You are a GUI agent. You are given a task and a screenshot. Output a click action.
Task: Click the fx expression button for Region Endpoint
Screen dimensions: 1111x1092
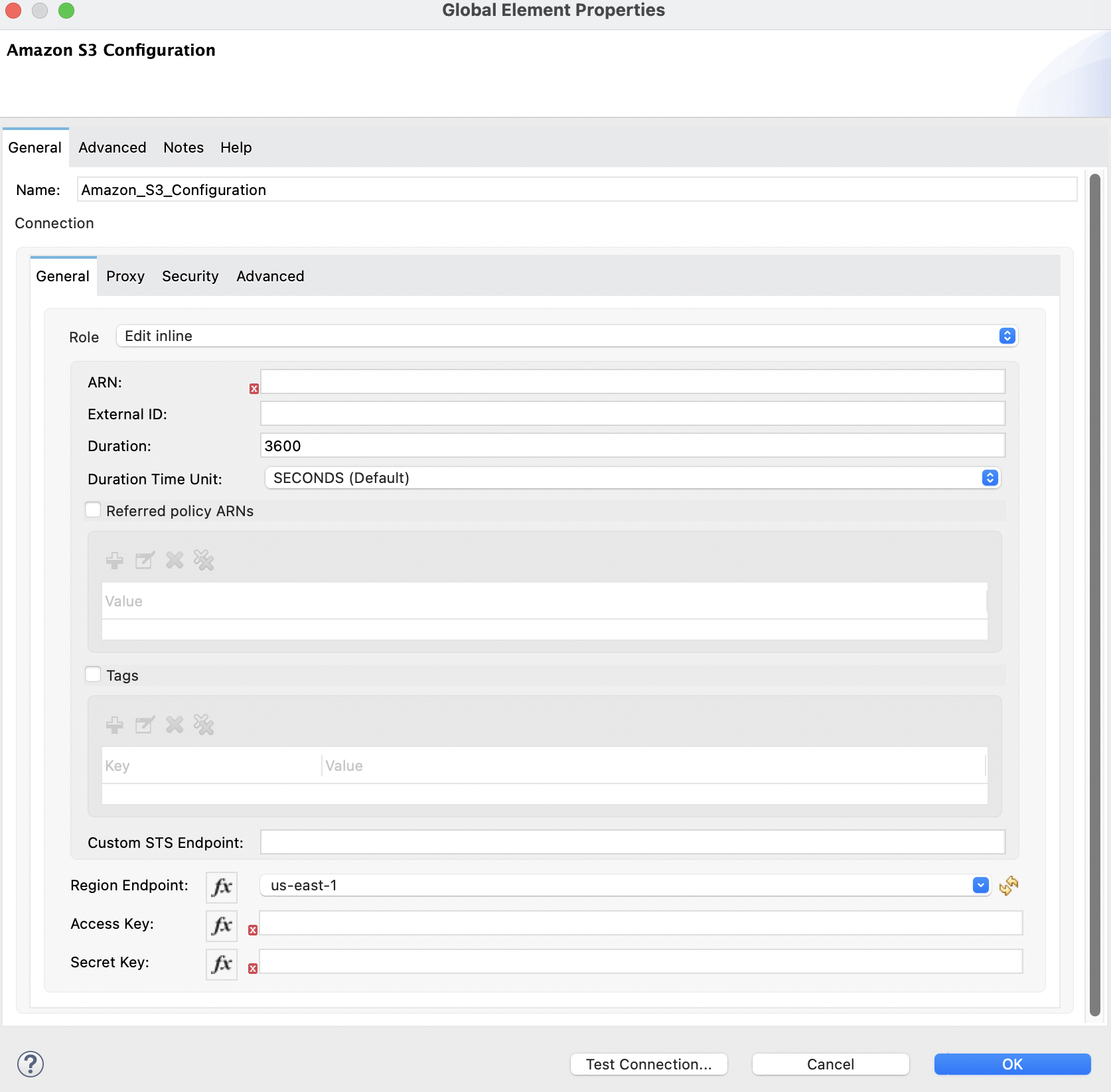pyautogui.click(x=222, y=886)
